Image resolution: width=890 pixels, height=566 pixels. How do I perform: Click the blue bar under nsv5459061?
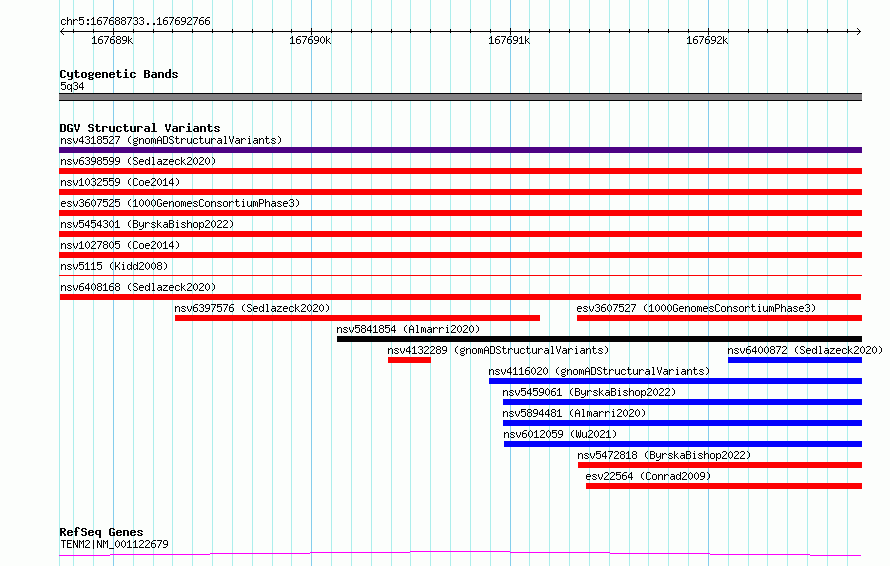(x=682, y=402)
